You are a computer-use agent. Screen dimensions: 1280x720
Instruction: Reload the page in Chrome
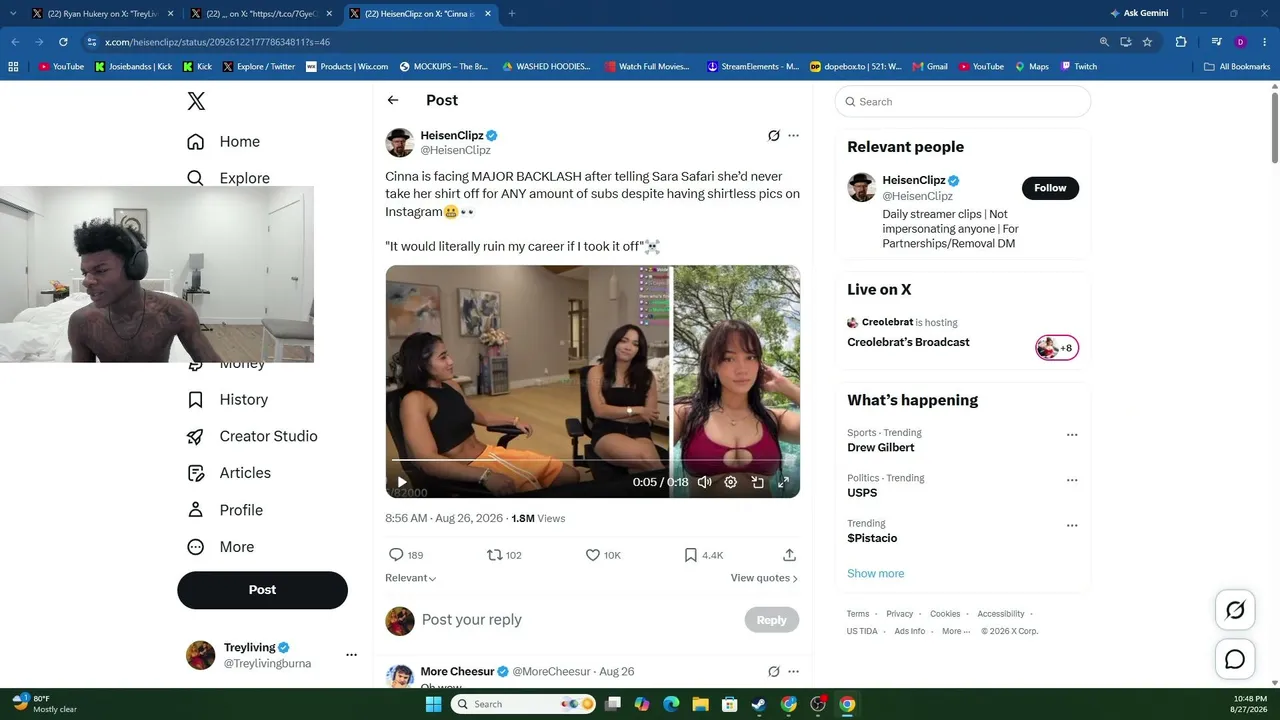tap(63, 42)
